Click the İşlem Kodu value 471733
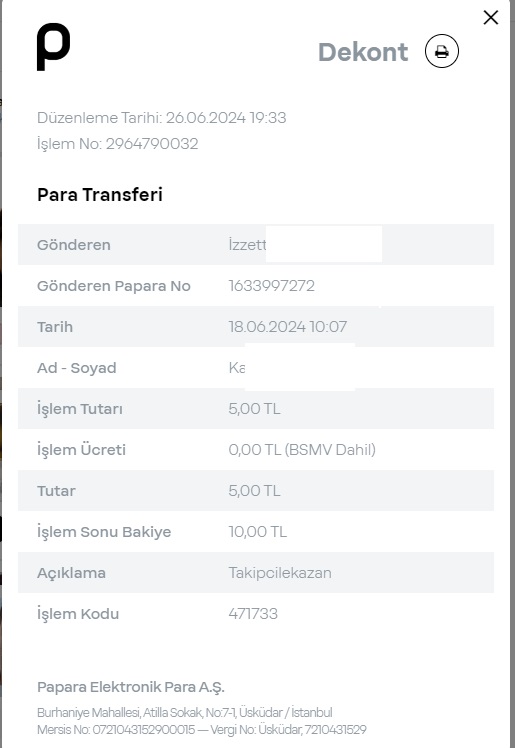The image size is (515, 748). 253,614
